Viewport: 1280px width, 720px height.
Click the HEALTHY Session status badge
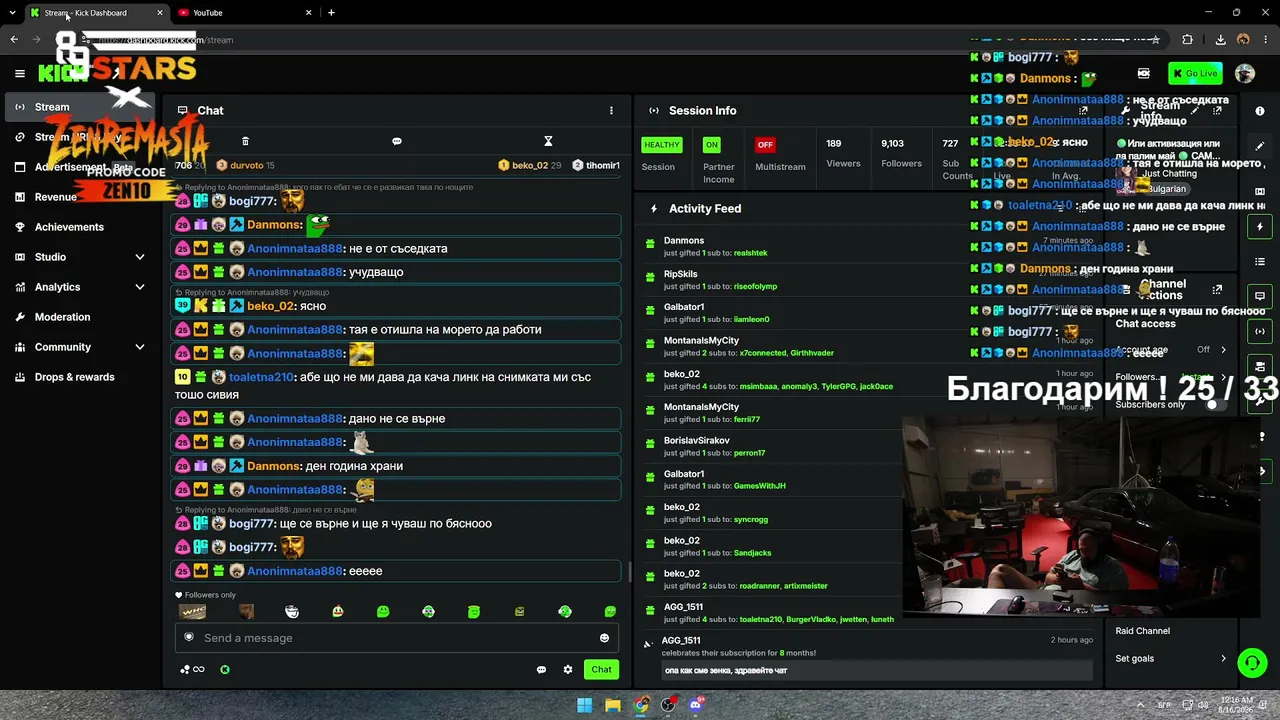661,145
